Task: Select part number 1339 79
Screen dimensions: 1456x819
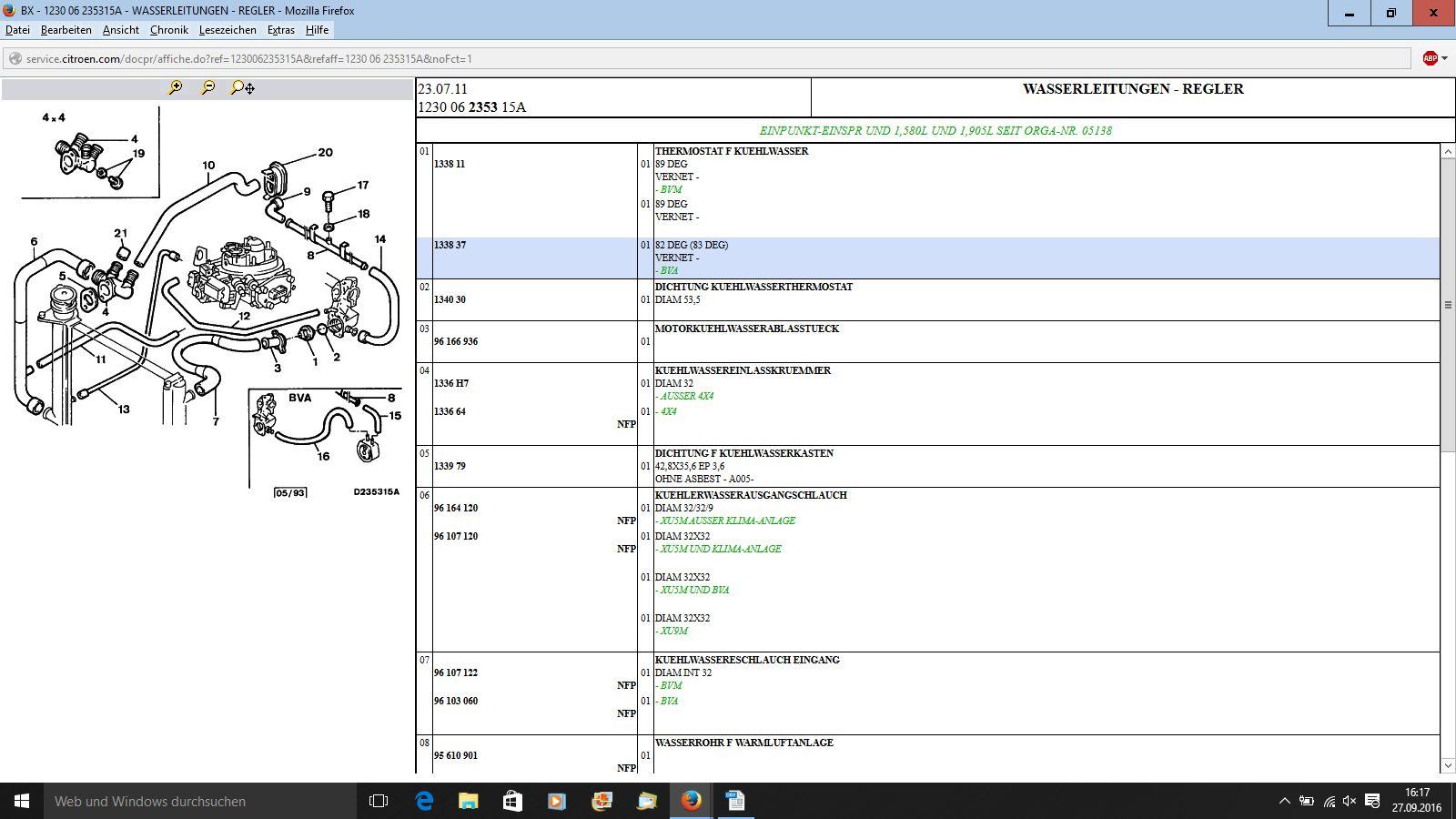Action: [450, 466]
